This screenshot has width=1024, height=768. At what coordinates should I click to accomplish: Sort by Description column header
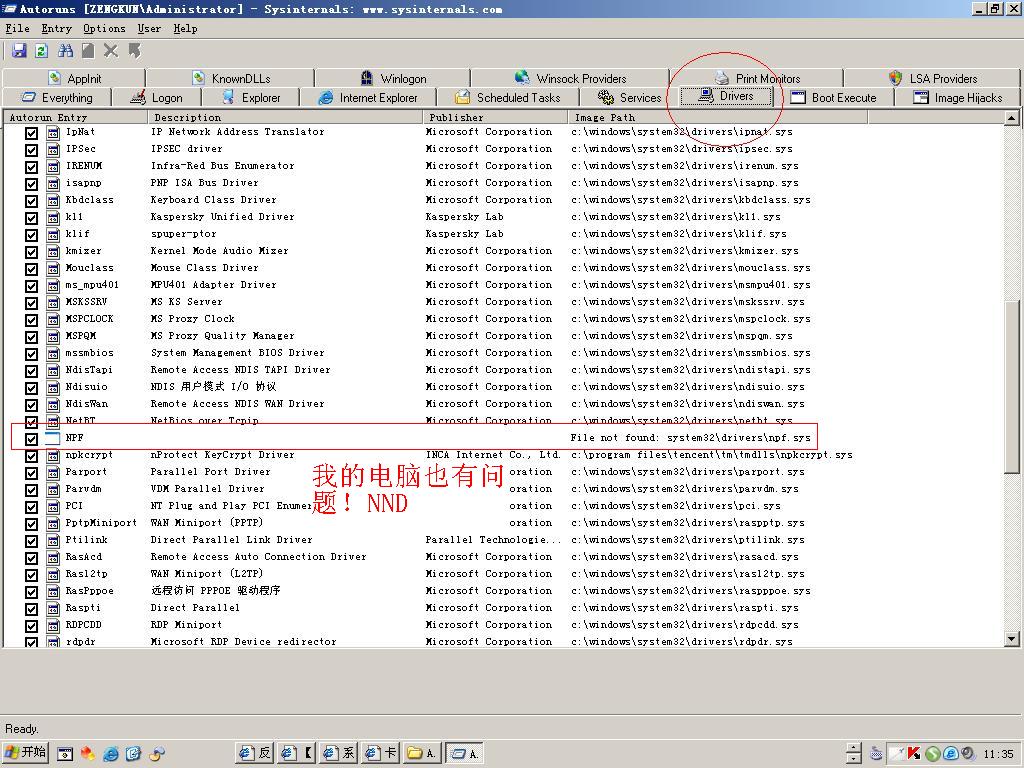point(285,118)
